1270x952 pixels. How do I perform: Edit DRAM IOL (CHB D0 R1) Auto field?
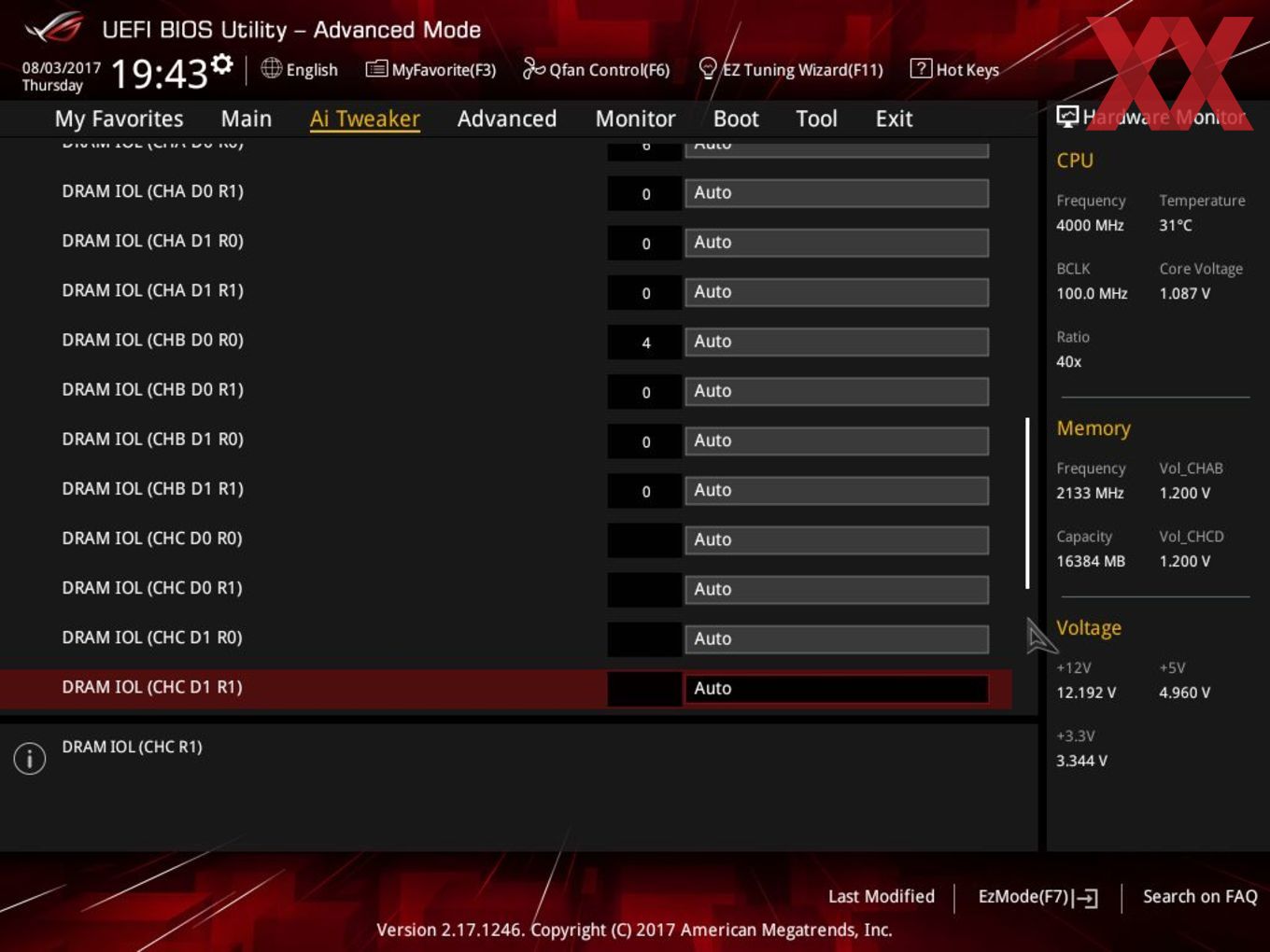(837, 391)
